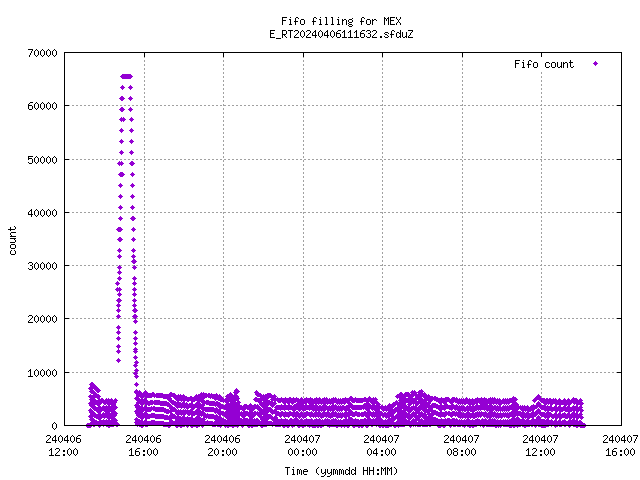This screenshot has height=480, width=640.
Task: Click the E_RT20240406111632.sfduZ filename subtitle
Action: point(341,34)
